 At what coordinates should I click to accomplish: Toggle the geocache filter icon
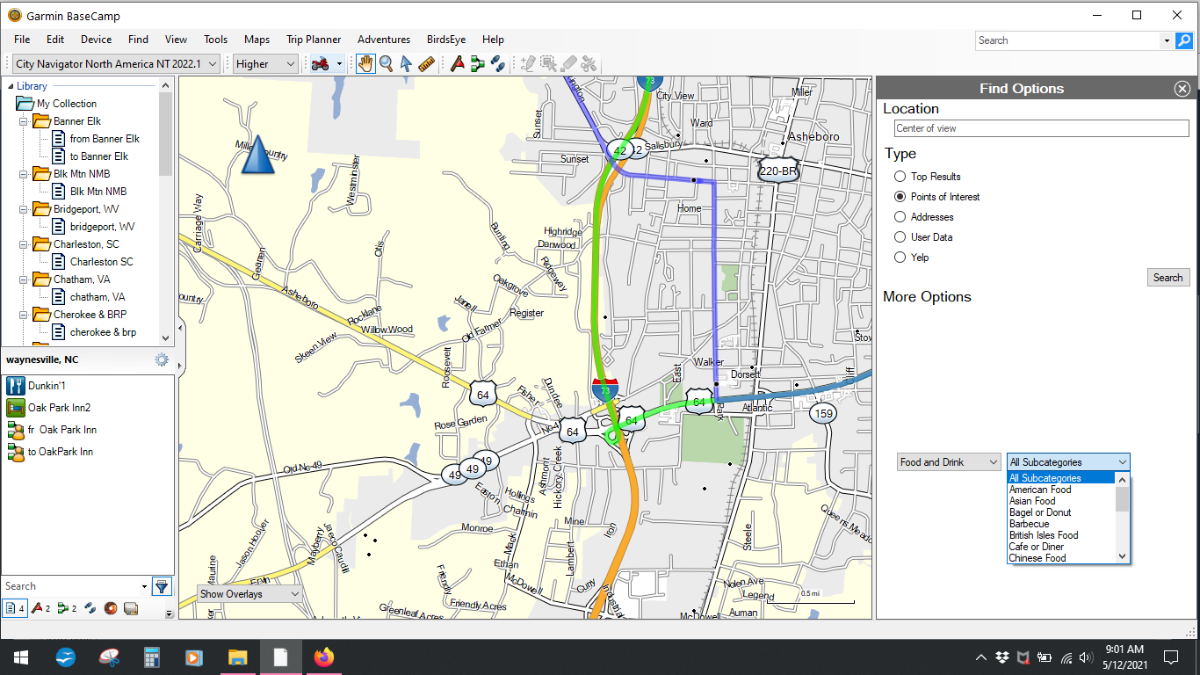[110, 607]
